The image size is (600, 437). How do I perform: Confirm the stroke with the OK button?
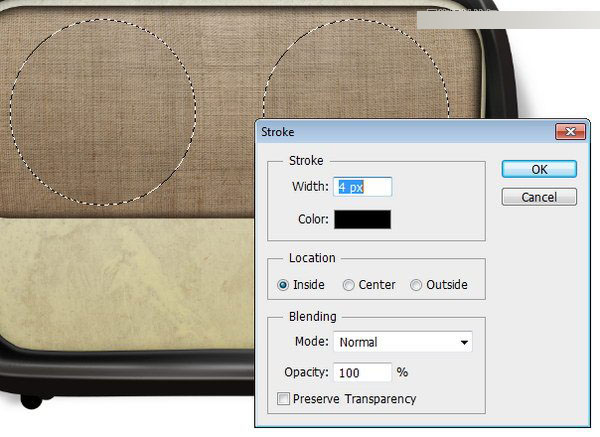point(539,169)
